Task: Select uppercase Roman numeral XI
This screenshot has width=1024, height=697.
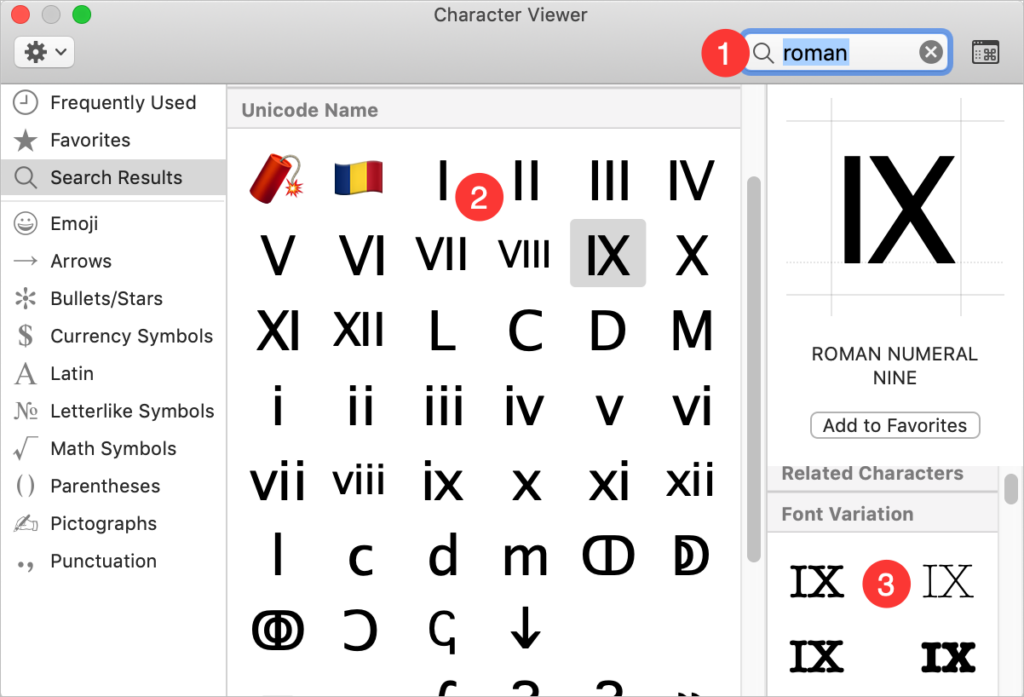Action: tap(278, 331)
